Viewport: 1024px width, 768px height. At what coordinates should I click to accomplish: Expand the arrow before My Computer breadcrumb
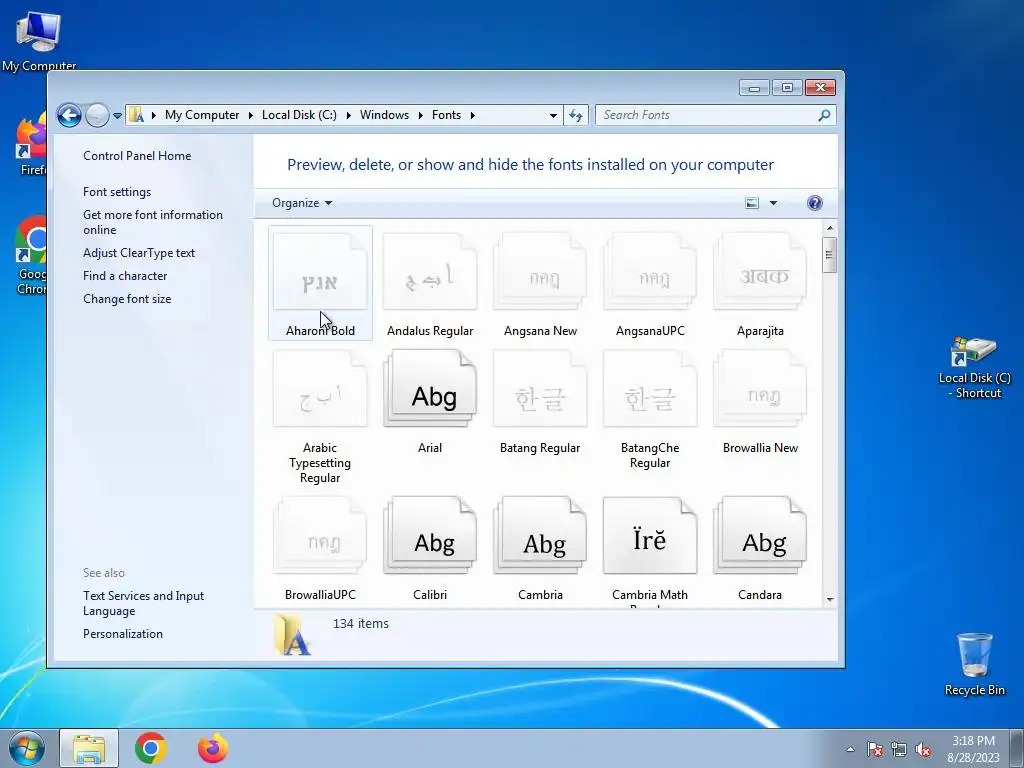click(x=153, y=115)
